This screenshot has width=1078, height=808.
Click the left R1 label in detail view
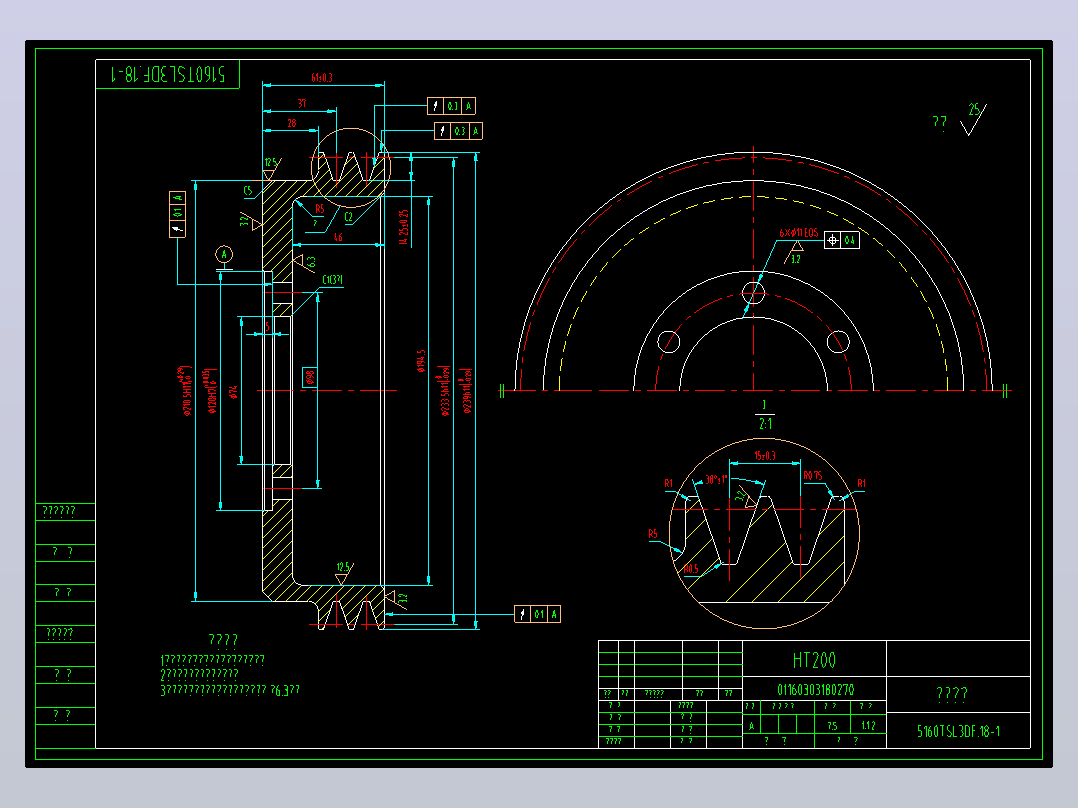(x=669, y=483)
